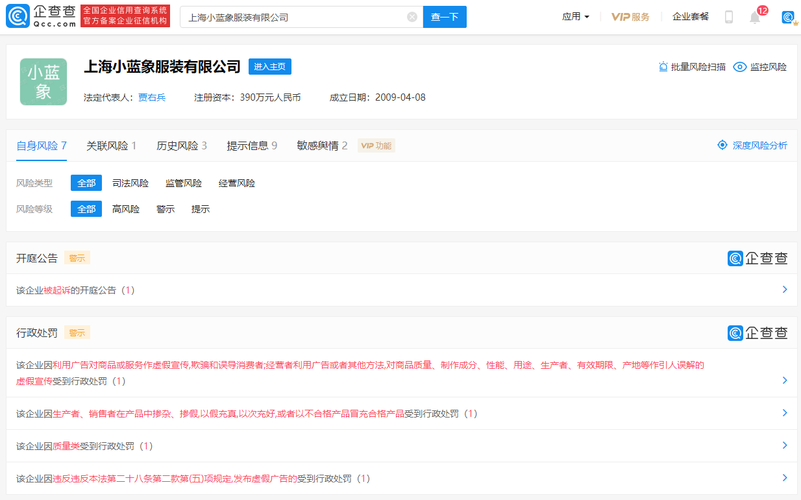Expand the 发布虚假广告 penalty row chevron
Image resolution: width=801 pixels, height=500 pixels.
click(x=785, y=478)
